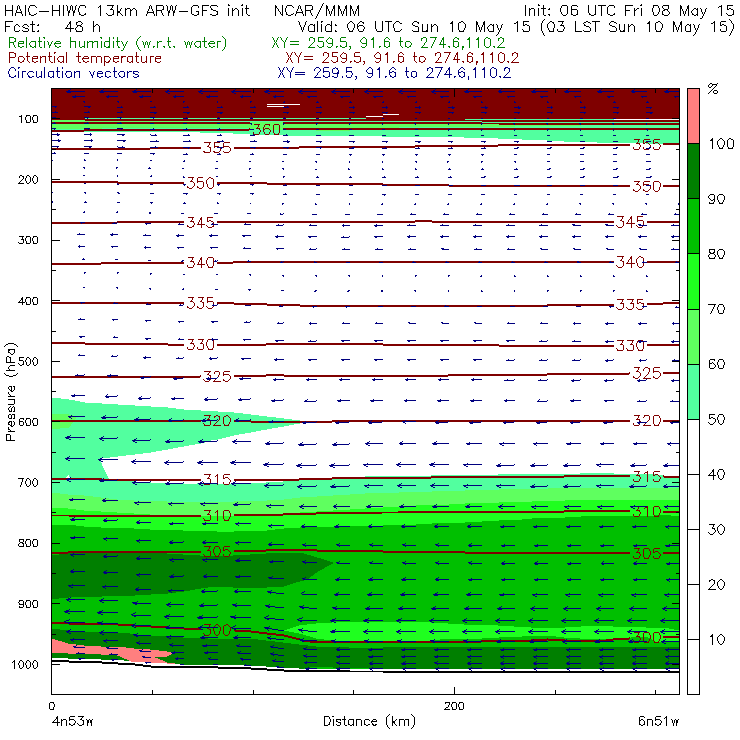Click the 'Pressure (hPa)' axis label
The image size is (740, 740).
pos(10,392)
